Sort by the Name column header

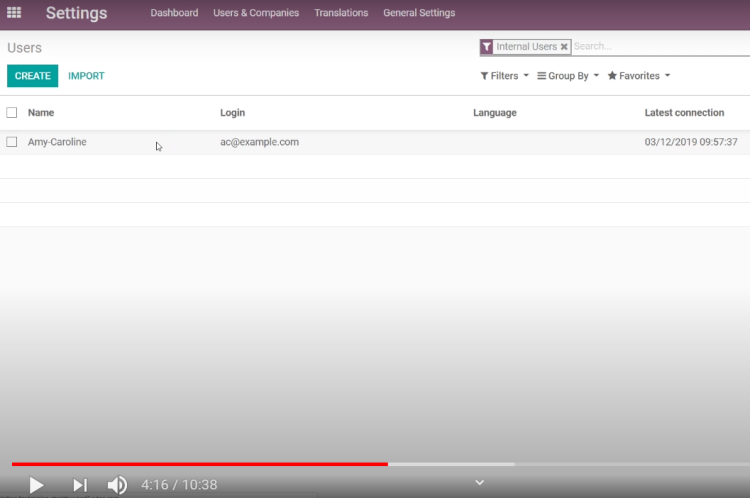(x=41, y=112)
